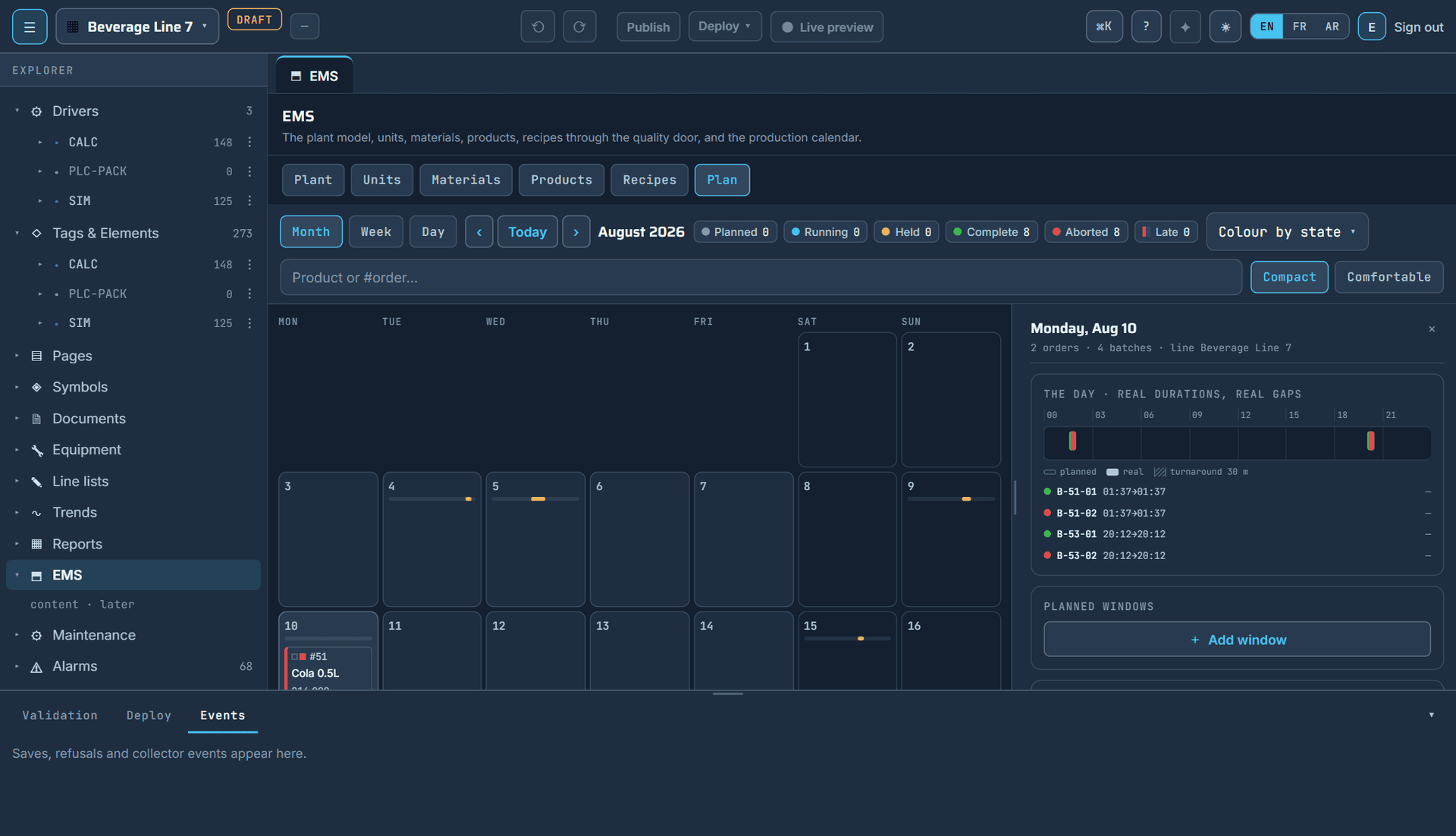
Task: Select Week calendar view
Action: click(x=376, y=232)
